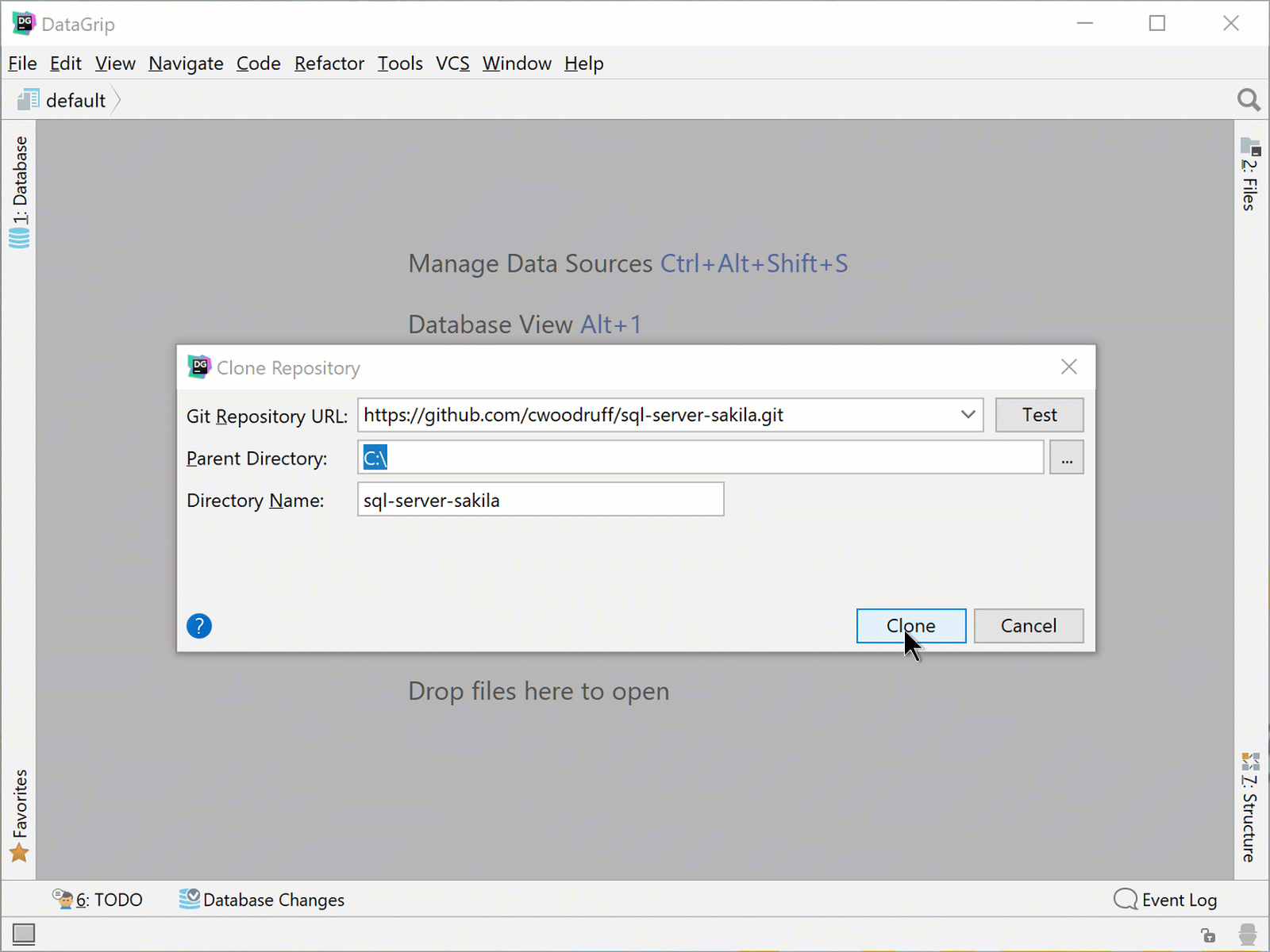Close the DataGrip window
The width and height of the screenshot is (1270, 952).
pyautogui.click(x=1230, y=23)
